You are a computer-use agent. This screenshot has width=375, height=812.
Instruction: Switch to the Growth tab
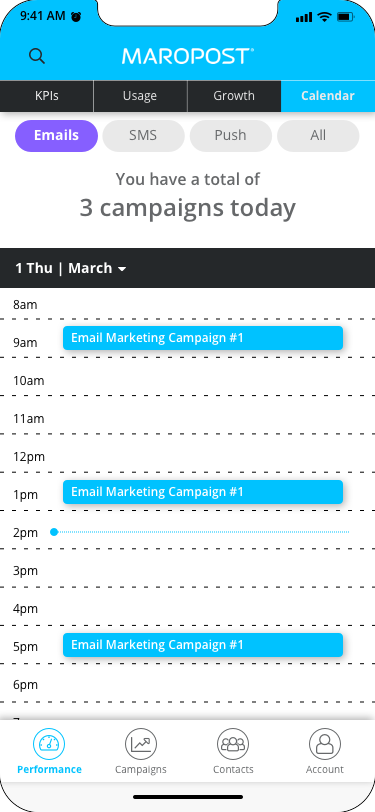[x=234, y=96]
